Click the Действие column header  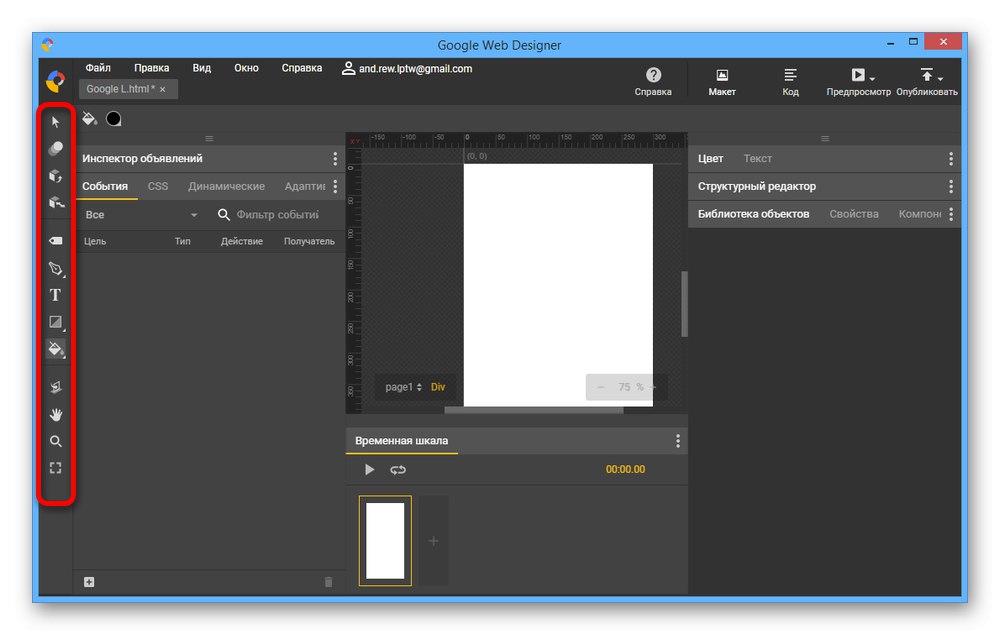coord(242,241)
